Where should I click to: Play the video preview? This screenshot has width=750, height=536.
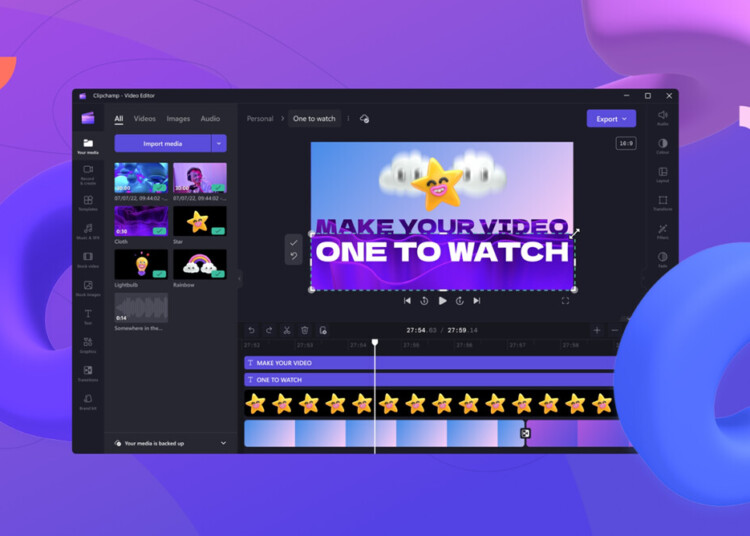442,301
